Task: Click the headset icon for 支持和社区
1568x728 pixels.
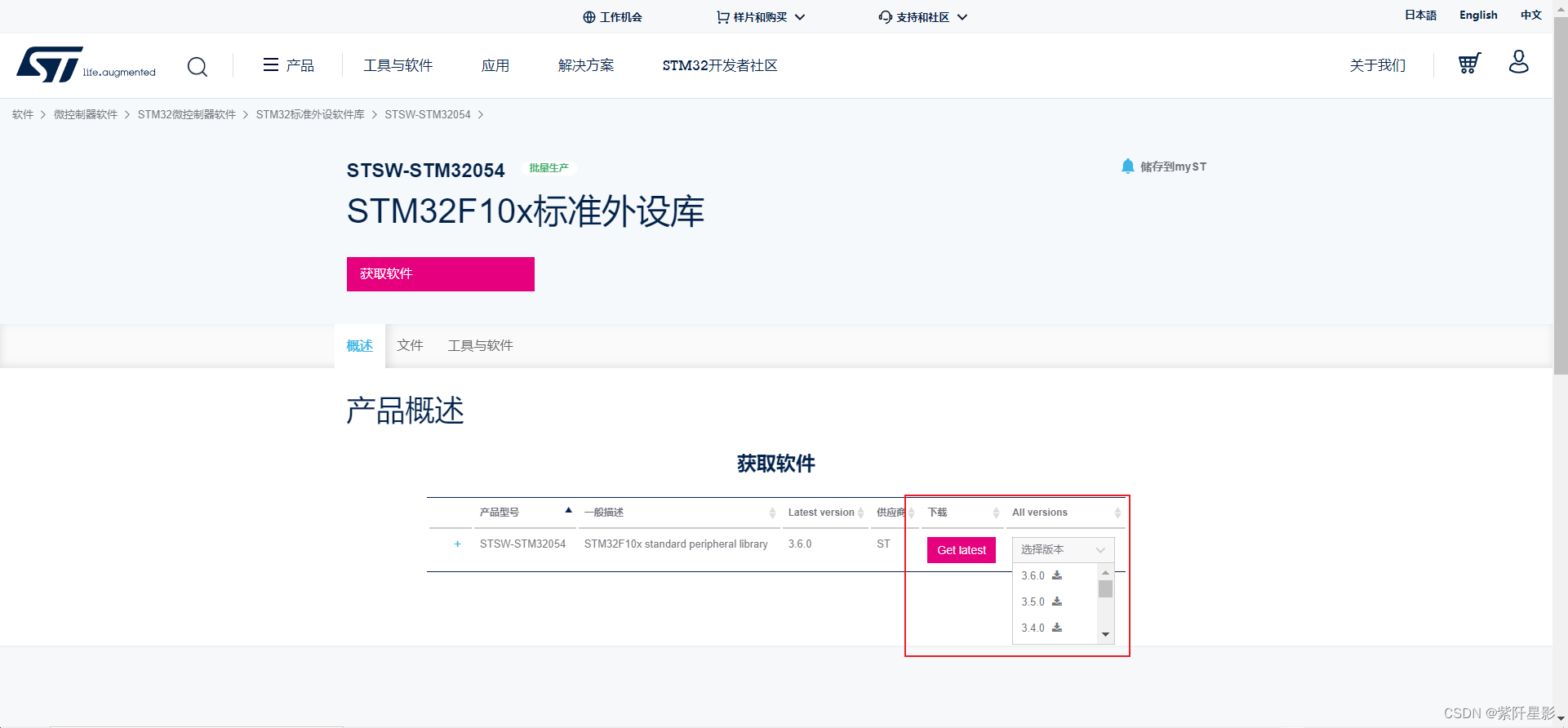Action: click(886, 17)
